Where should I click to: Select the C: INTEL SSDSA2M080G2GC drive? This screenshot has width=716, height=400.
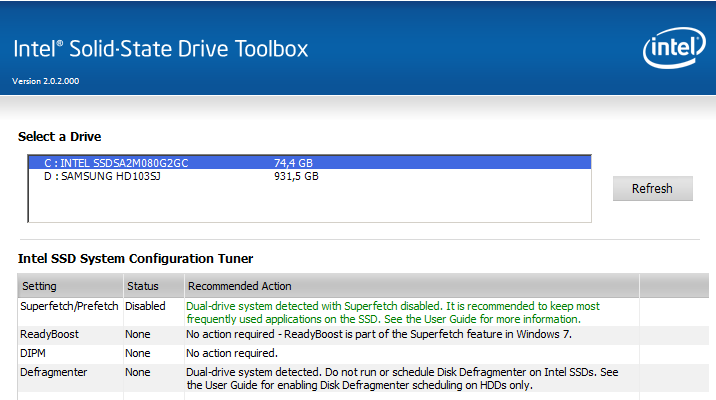pyautogui.click(x=116, y=162)
